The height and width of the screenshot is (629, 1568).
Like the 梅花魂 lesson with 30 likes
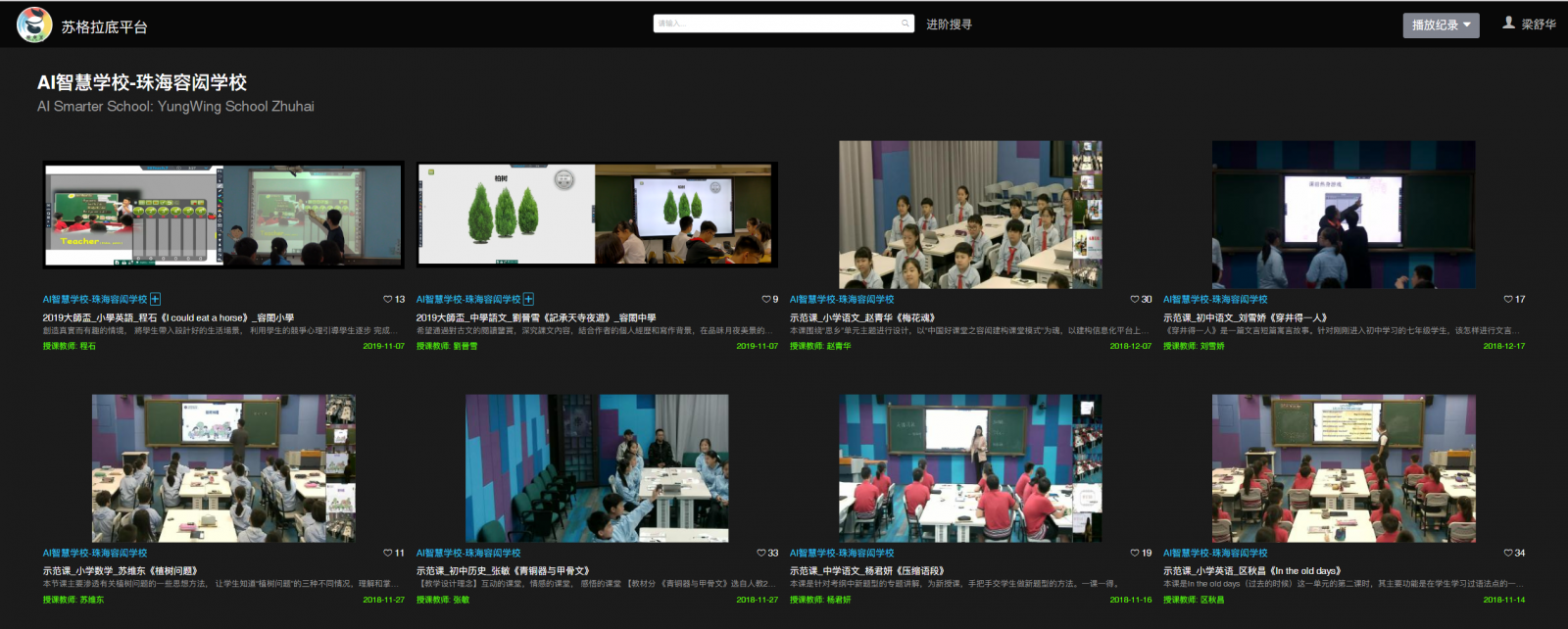pos(1134,300)
